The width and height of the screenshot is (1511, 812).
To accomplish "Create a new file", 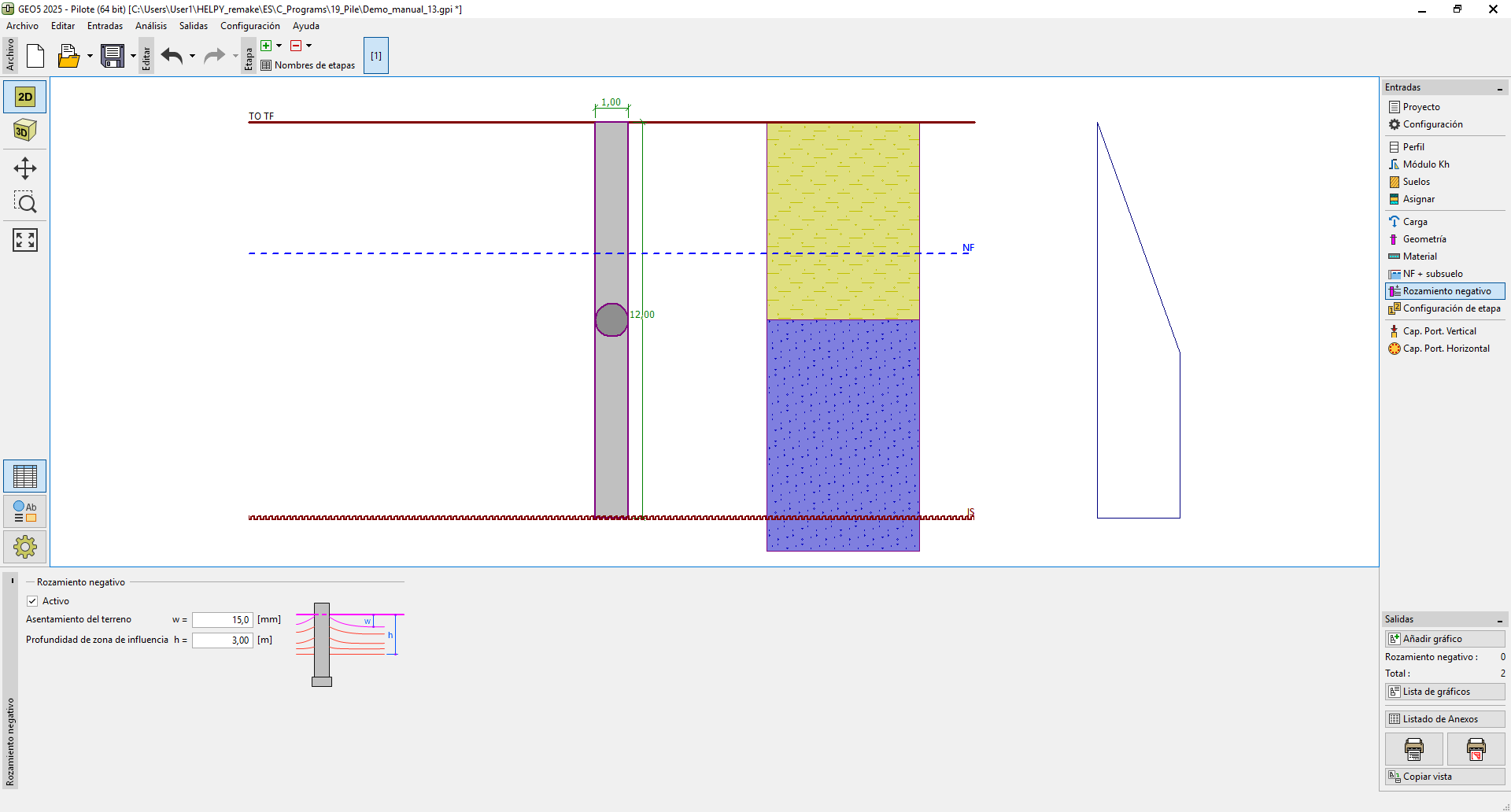I will (35, 56).
